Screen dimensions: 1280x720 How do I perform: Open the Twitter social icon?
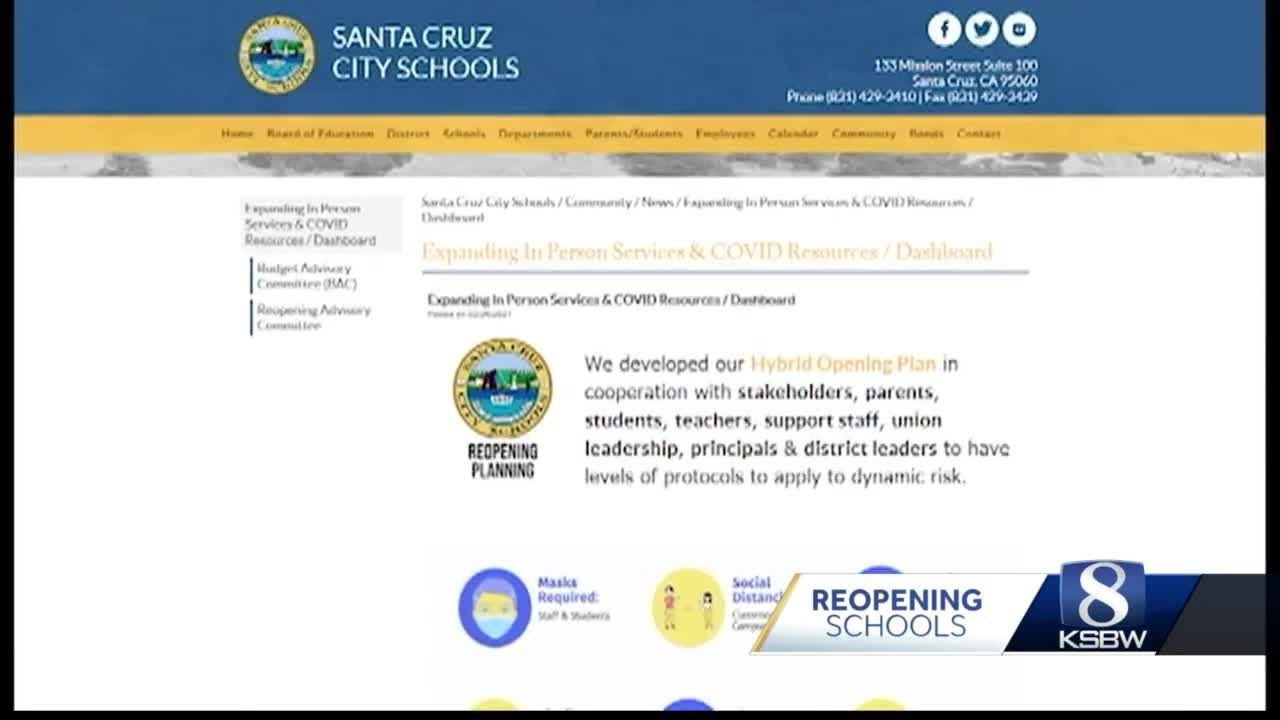pyautogui.click(x=981, y=29)
